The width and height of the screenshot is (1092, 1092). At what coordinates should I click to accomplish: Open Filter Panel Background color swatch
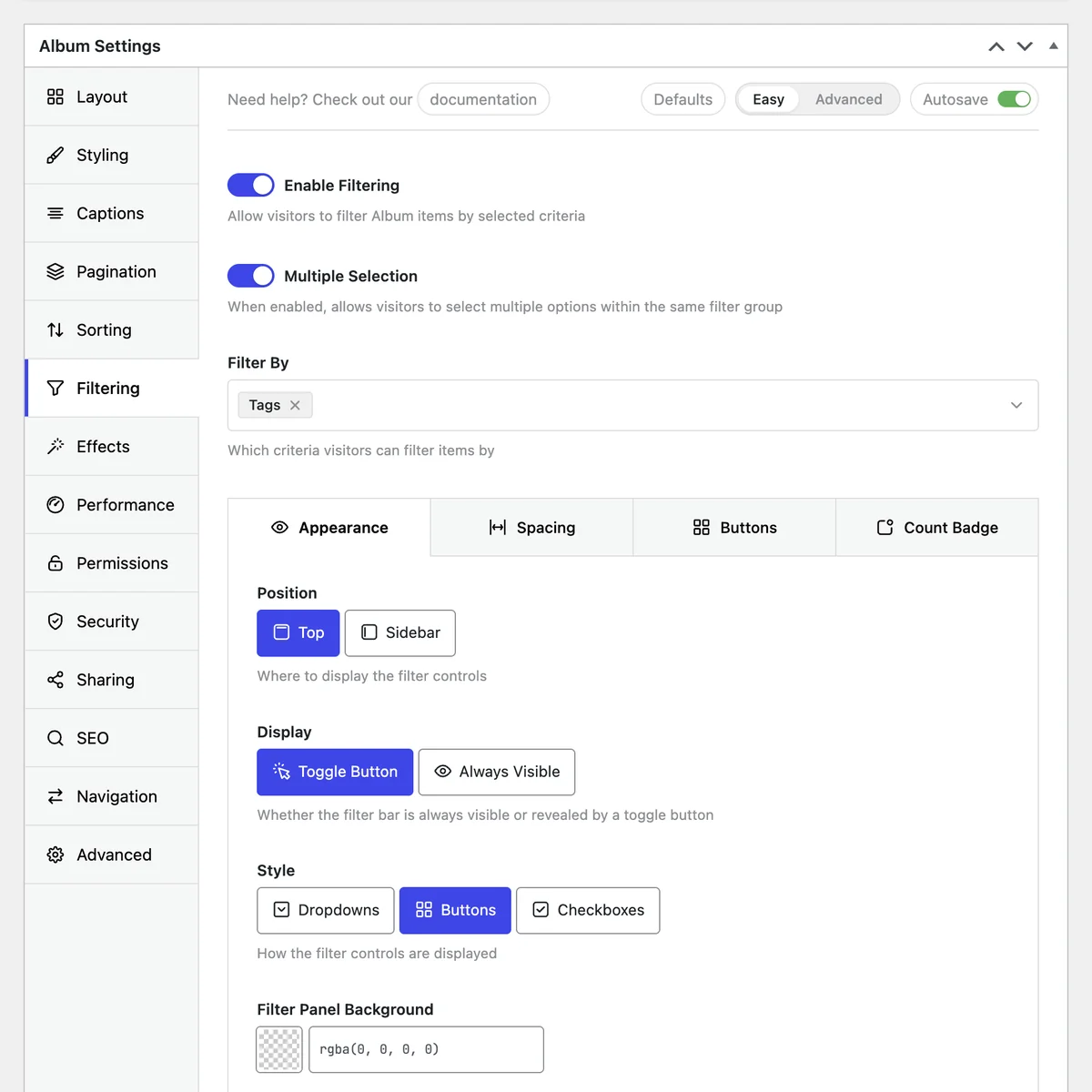point(279,1049)
